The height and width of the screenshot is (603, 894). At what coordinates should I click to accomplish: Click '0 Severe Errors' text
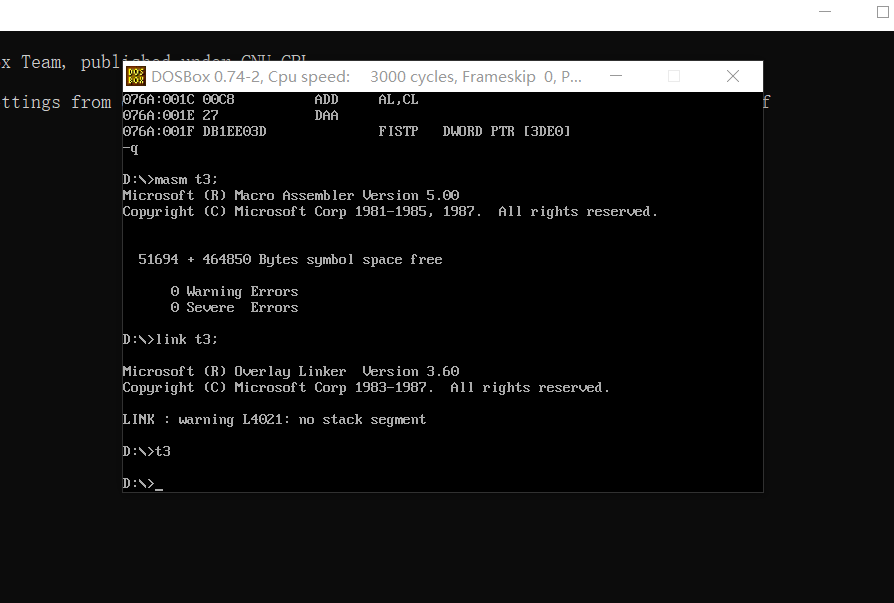[234, 307]
